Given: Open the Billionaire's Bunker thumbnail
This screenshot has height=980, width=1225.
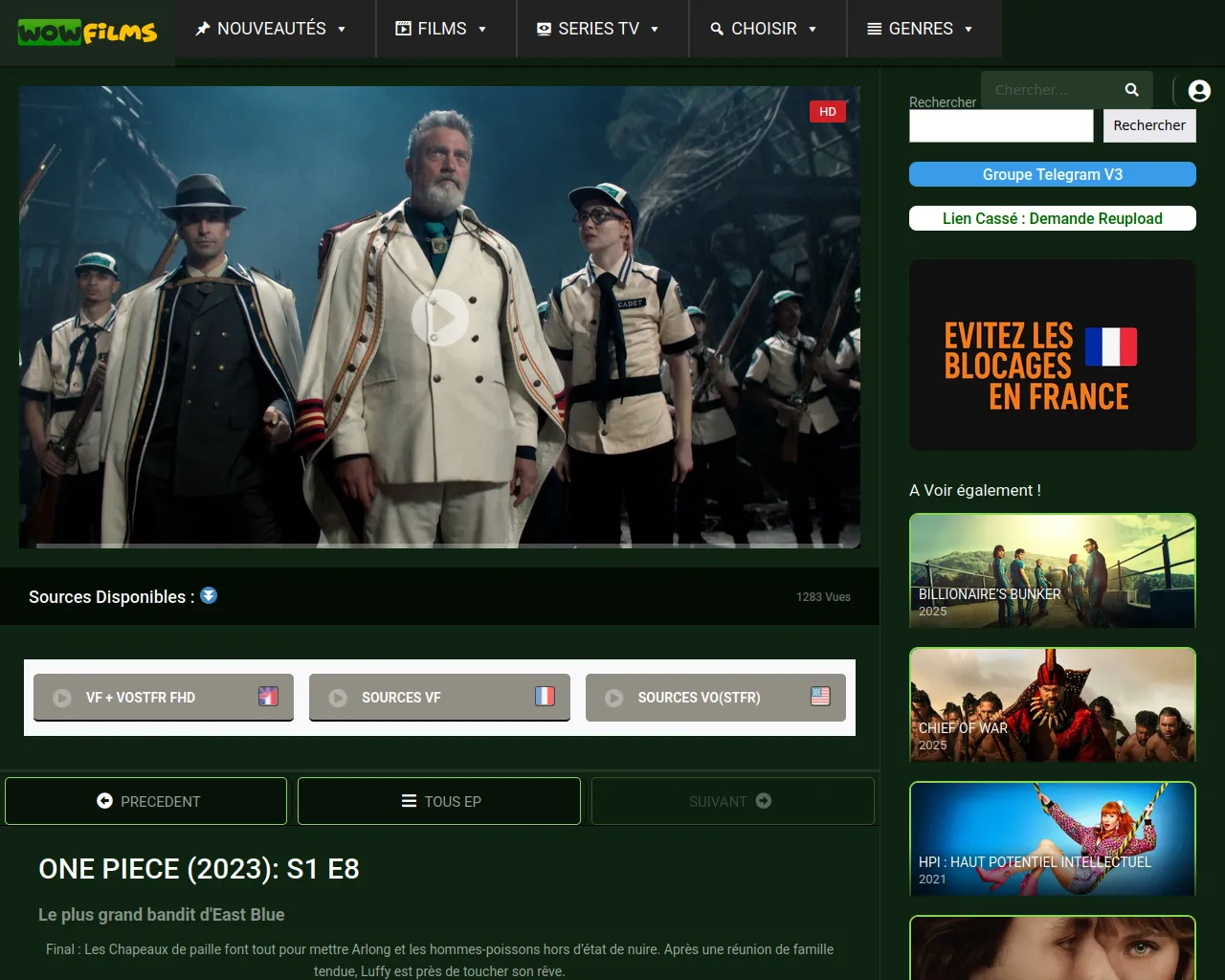Looking at the screenshot, I should click(x=1053, y=570).
